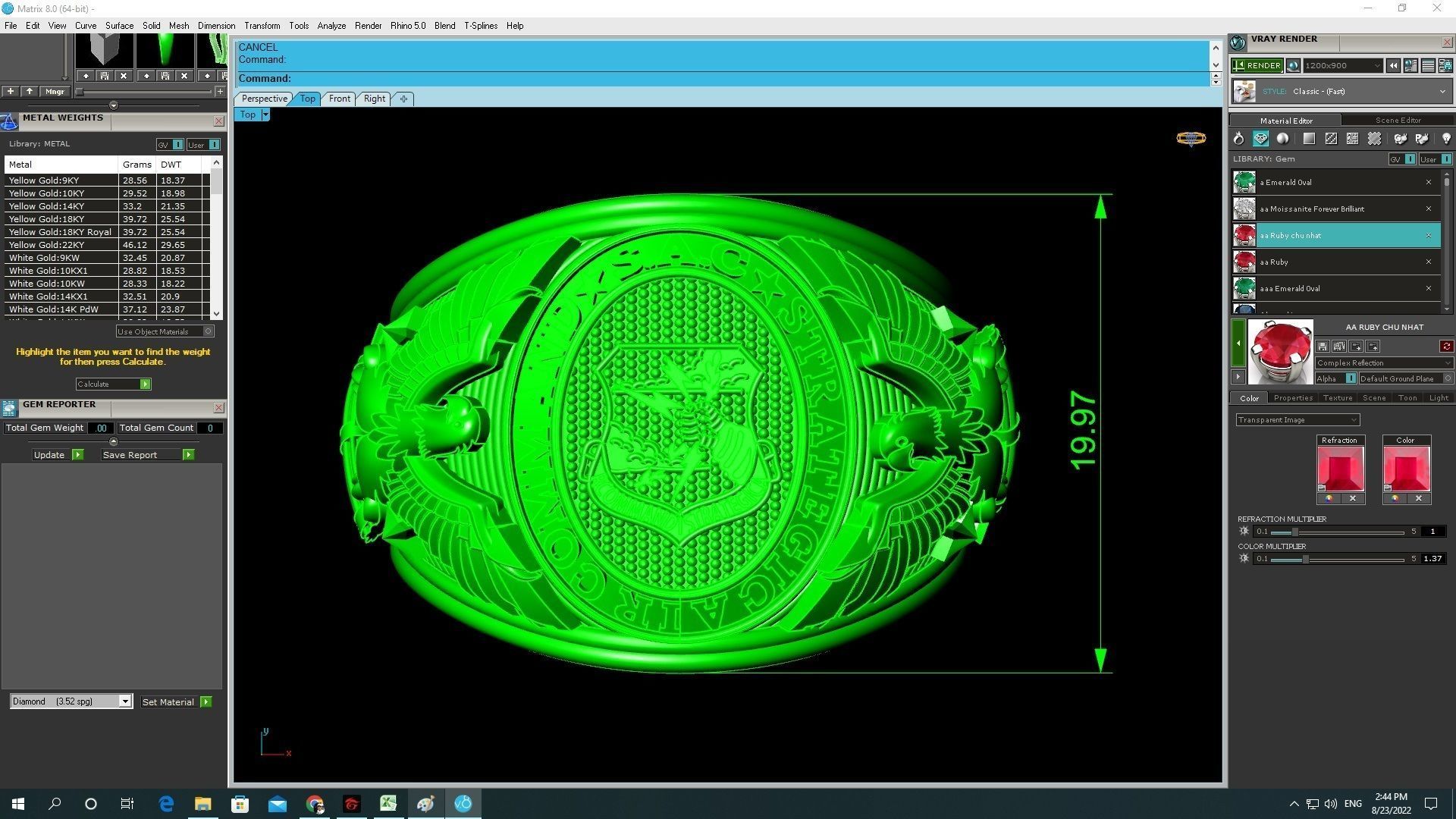Click the rewind previous render icon

coord(1393,66)
